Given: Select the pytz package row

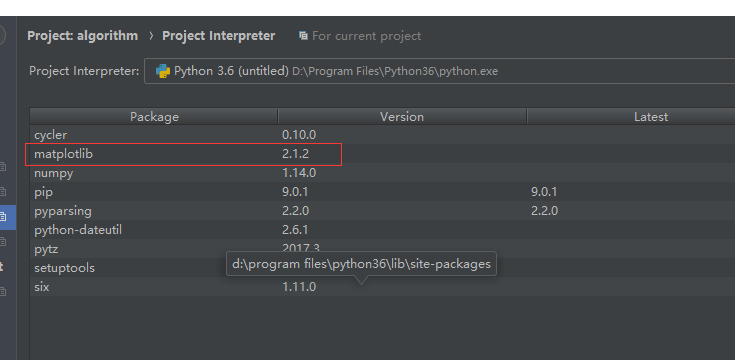Looking at the screenshot, I should [x=382, y=248].
